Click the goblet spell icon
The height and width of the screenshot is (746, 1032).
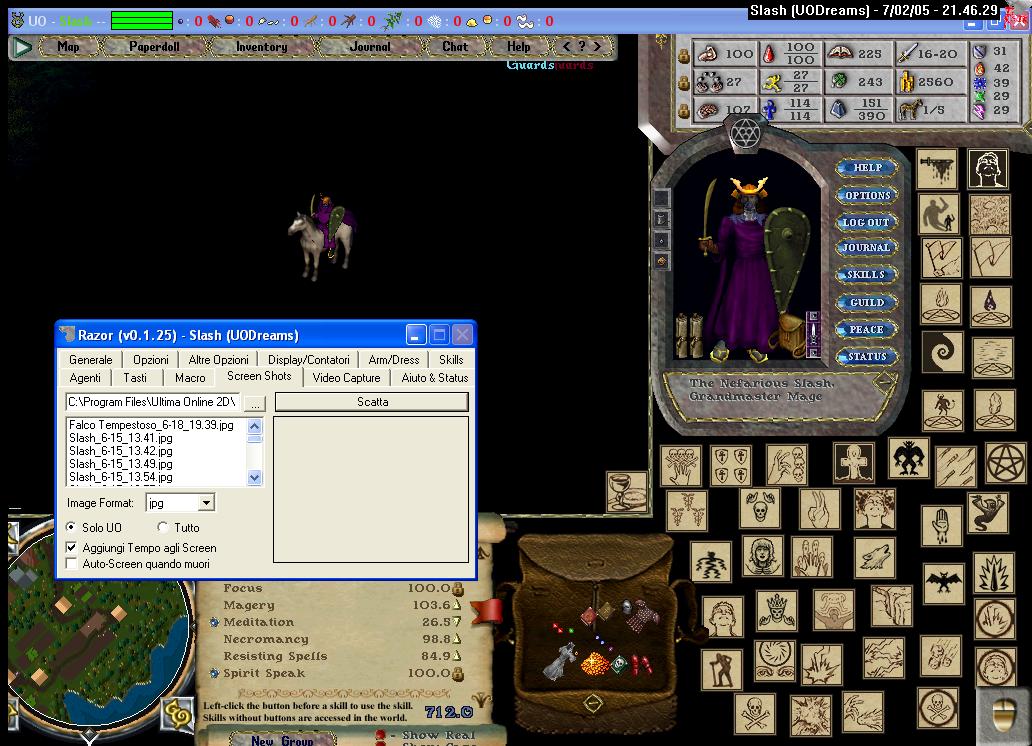627,491
